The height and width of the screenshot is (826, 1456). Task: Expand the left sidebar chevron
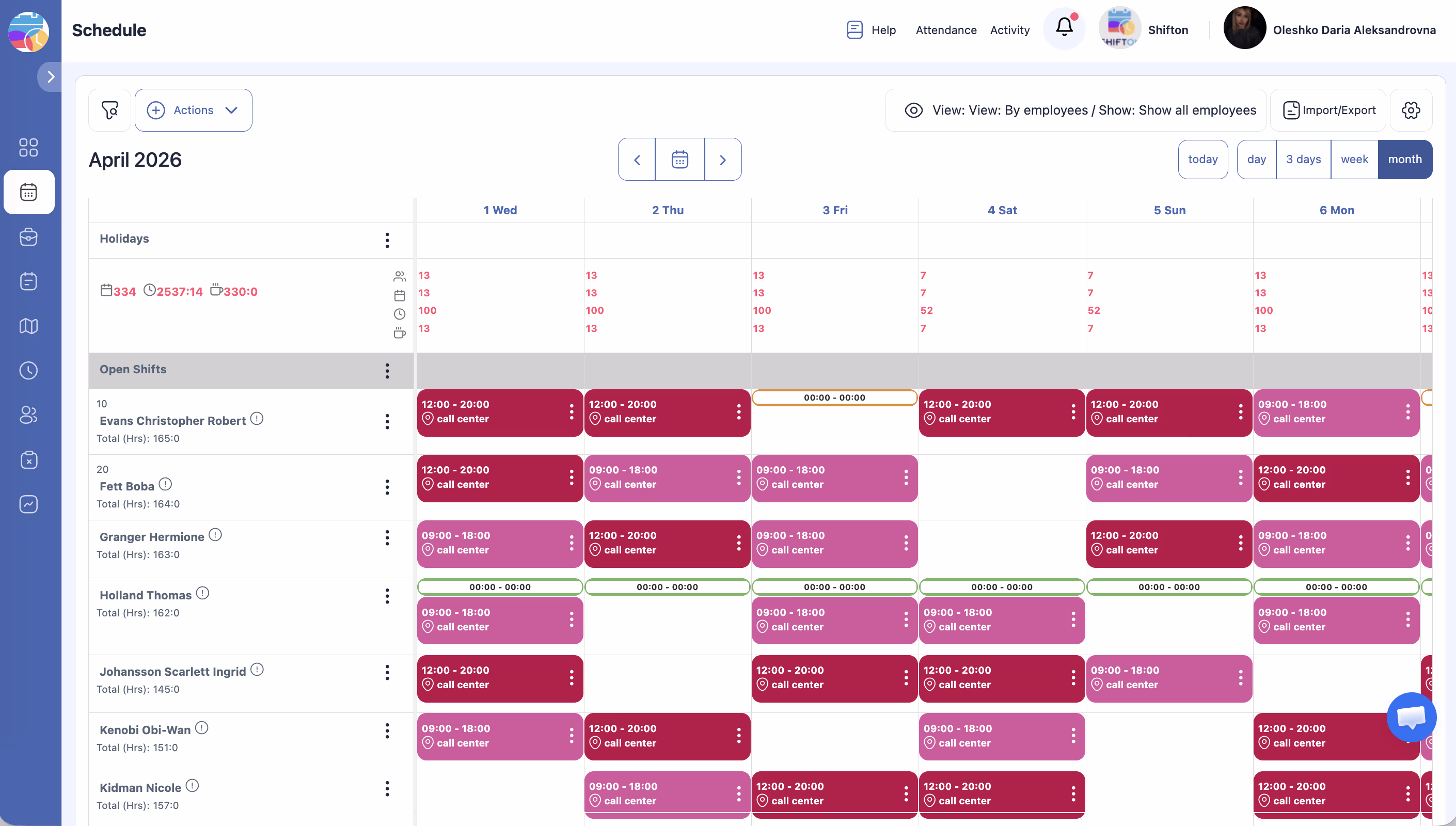click(51, 76)
